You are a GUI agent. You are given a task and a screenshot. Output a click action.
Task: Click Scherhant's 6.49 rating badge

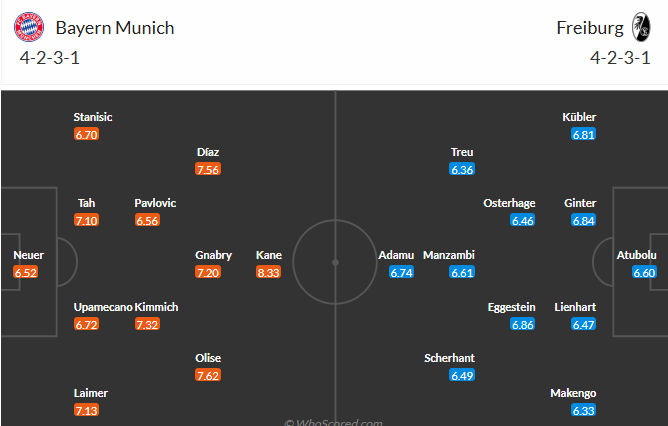462,375
